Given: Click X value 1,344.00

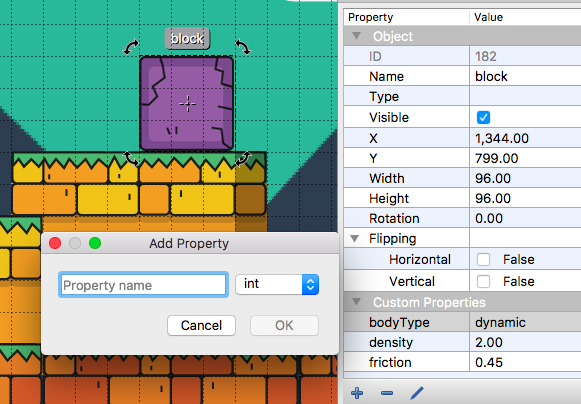Looking at the screenshot, I should click(x=502, y=138).
